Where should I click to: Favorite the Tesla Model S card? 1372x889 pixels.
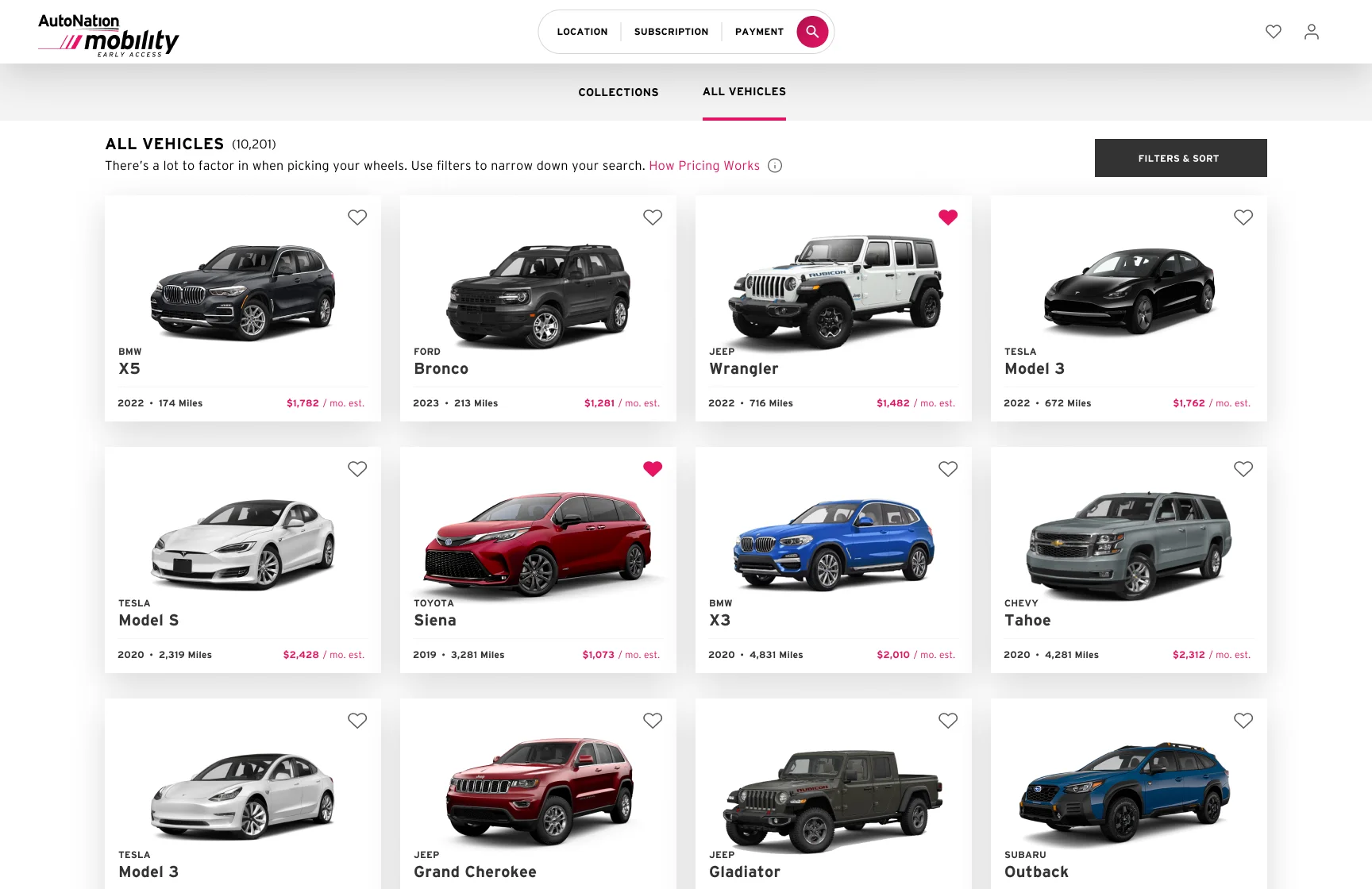(357, 469)
